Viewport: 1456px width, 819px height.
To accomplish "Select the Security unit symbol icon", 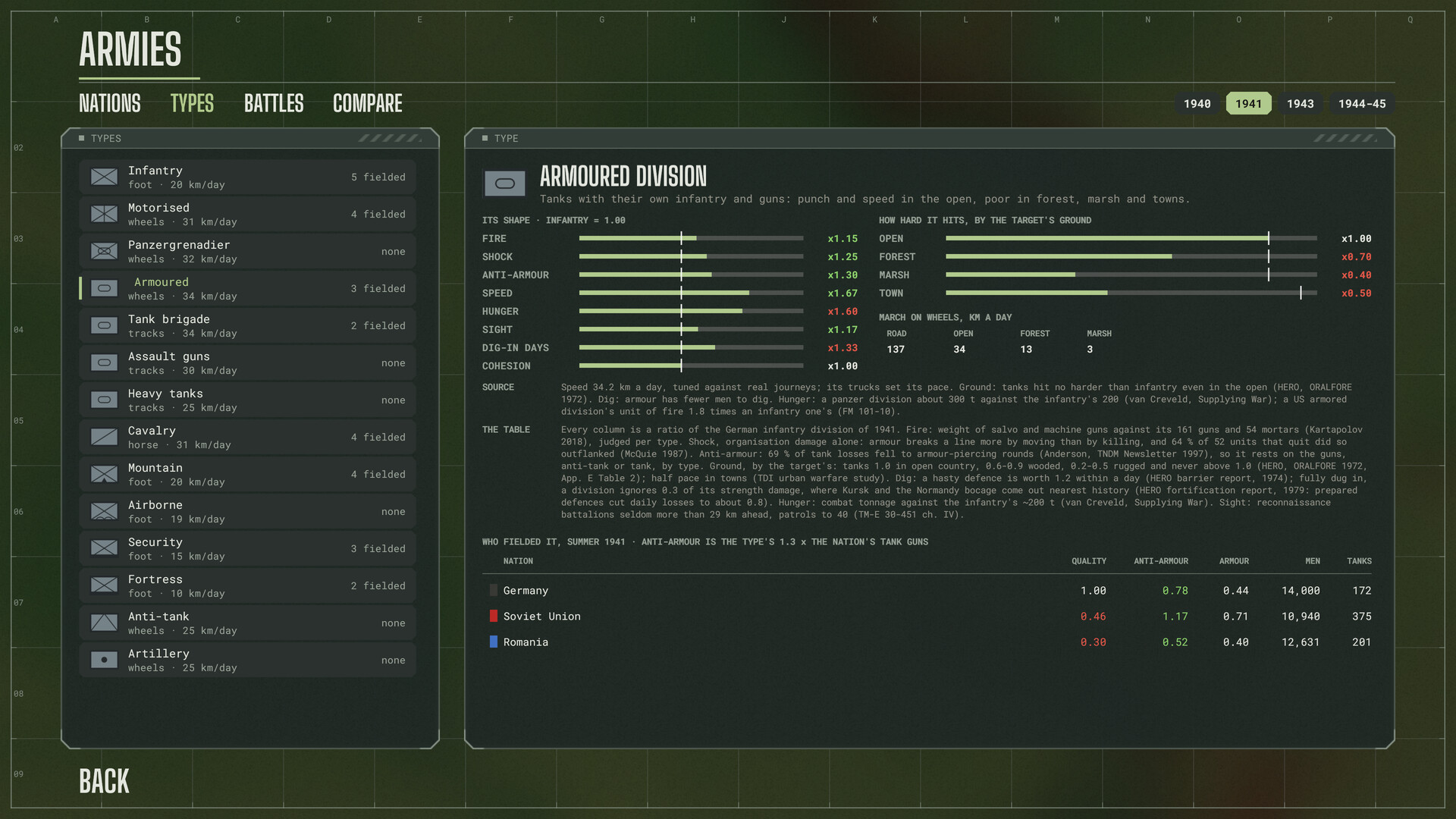I will click(x=104, y=548).
